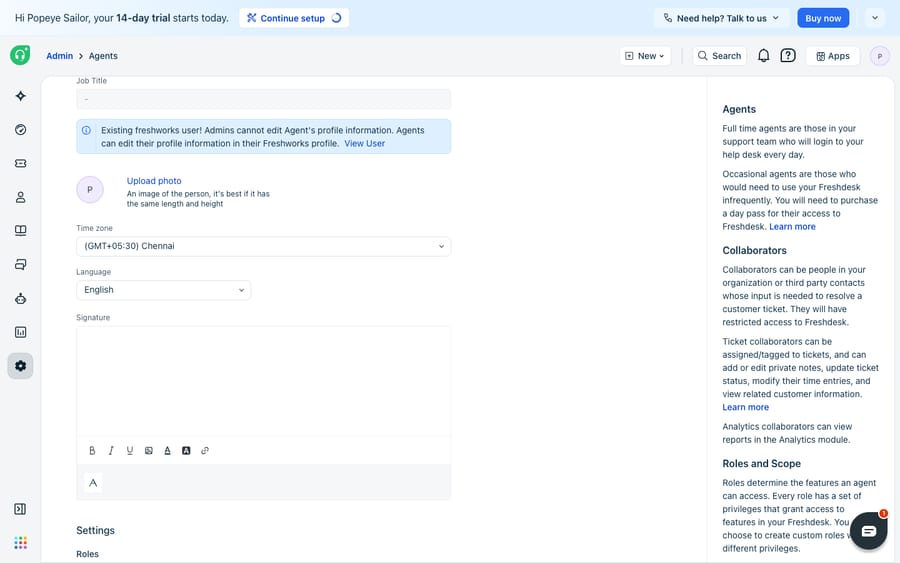
Task: Expand the sidebar using panel toggle icon
Action: pos(20,509)
